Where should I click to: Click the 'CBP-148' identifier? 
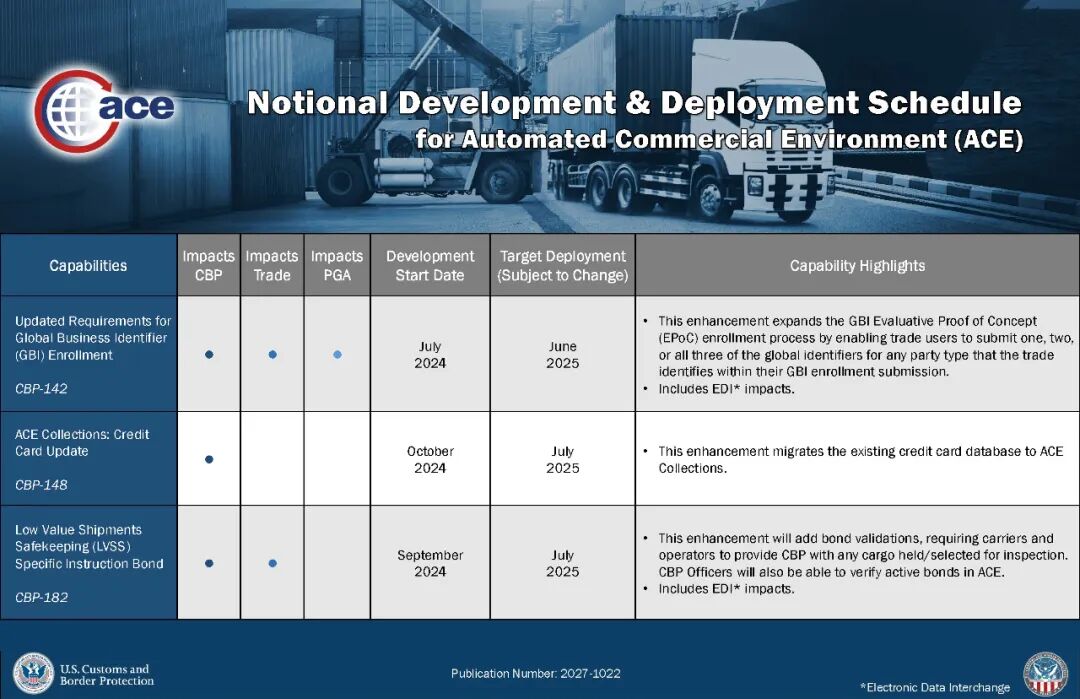tap(41, 485)
